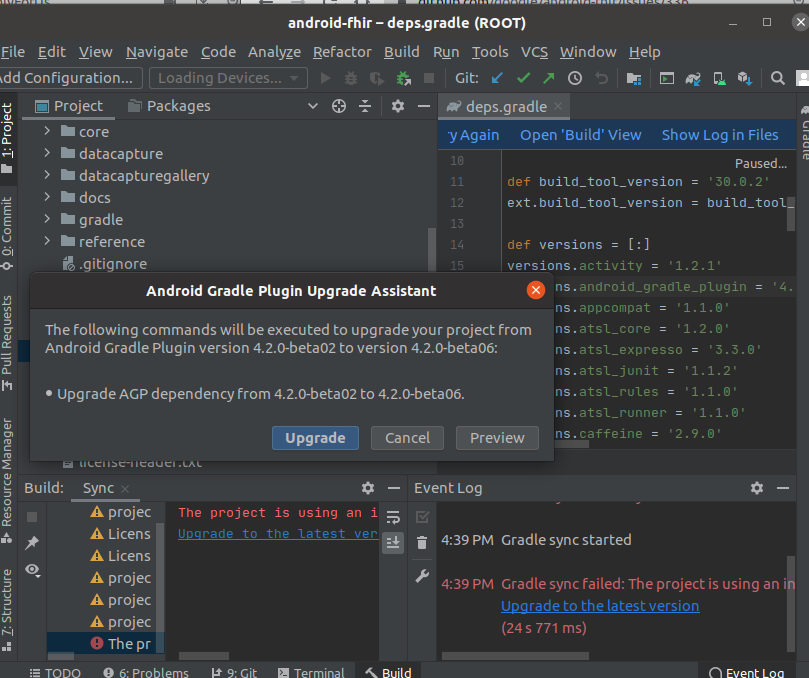Click Preview in the AGP dialog

pyautogui.click(x=497, y=438)
